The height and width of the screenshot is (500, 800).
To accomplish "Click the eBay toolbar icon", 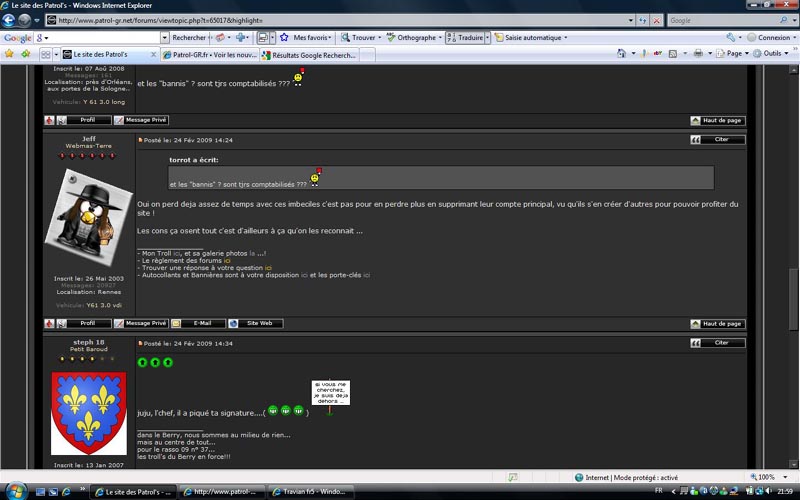I will coord(658,53).
